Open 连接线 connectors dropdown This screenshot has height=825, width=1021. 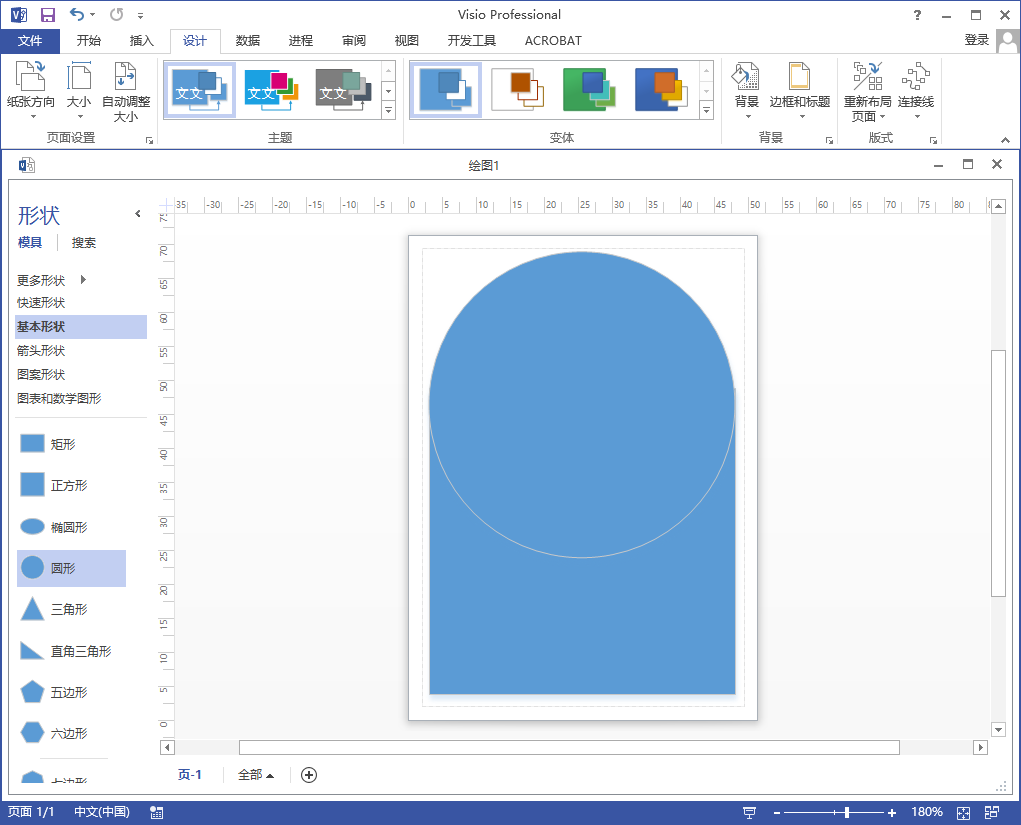pyautogui.click(x=916, y=91)
